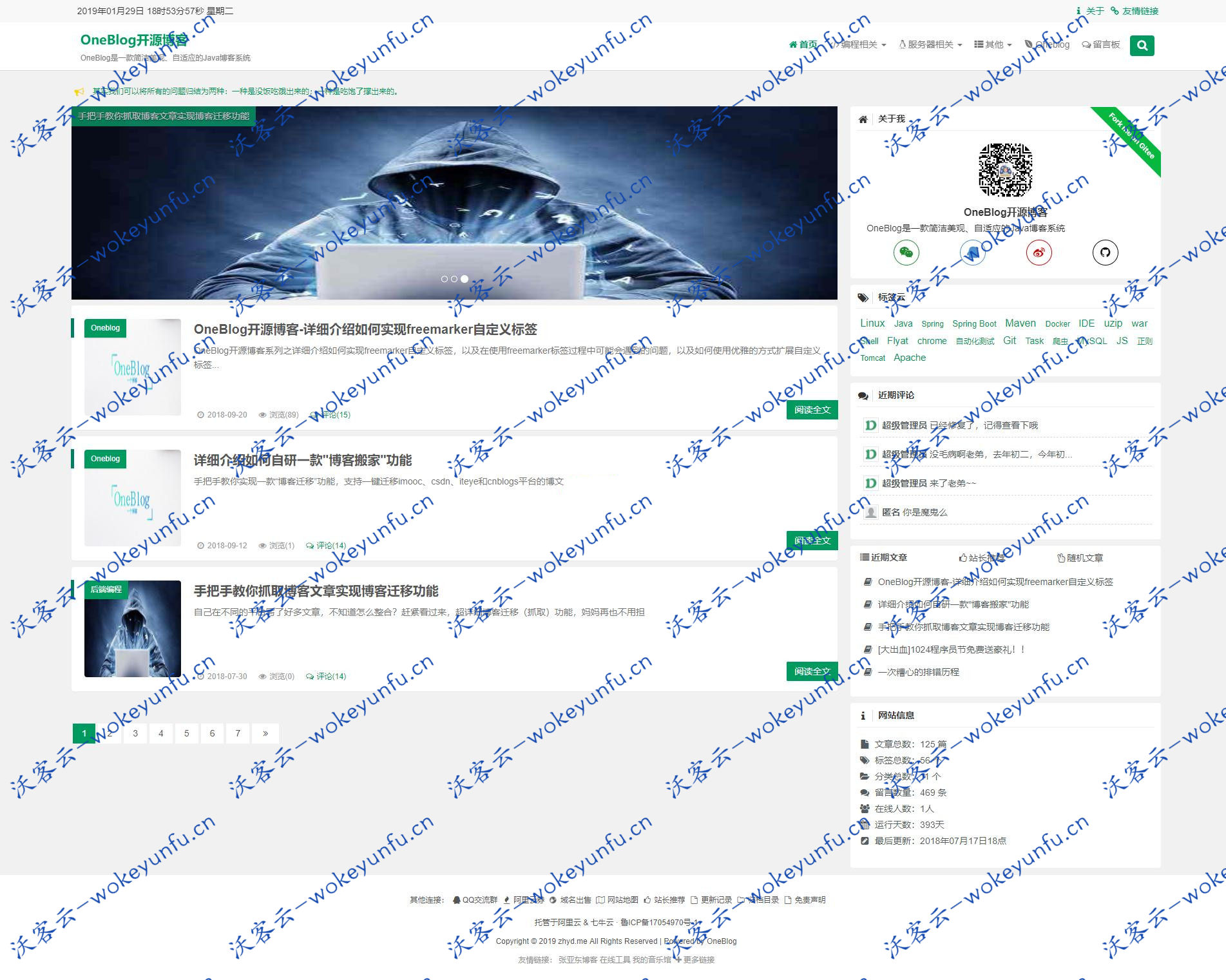This screenshot has width=1226, height=980.
Task: Switch to 随机文章 tab
Action: pyautogui.click(x=1080, y=557)
